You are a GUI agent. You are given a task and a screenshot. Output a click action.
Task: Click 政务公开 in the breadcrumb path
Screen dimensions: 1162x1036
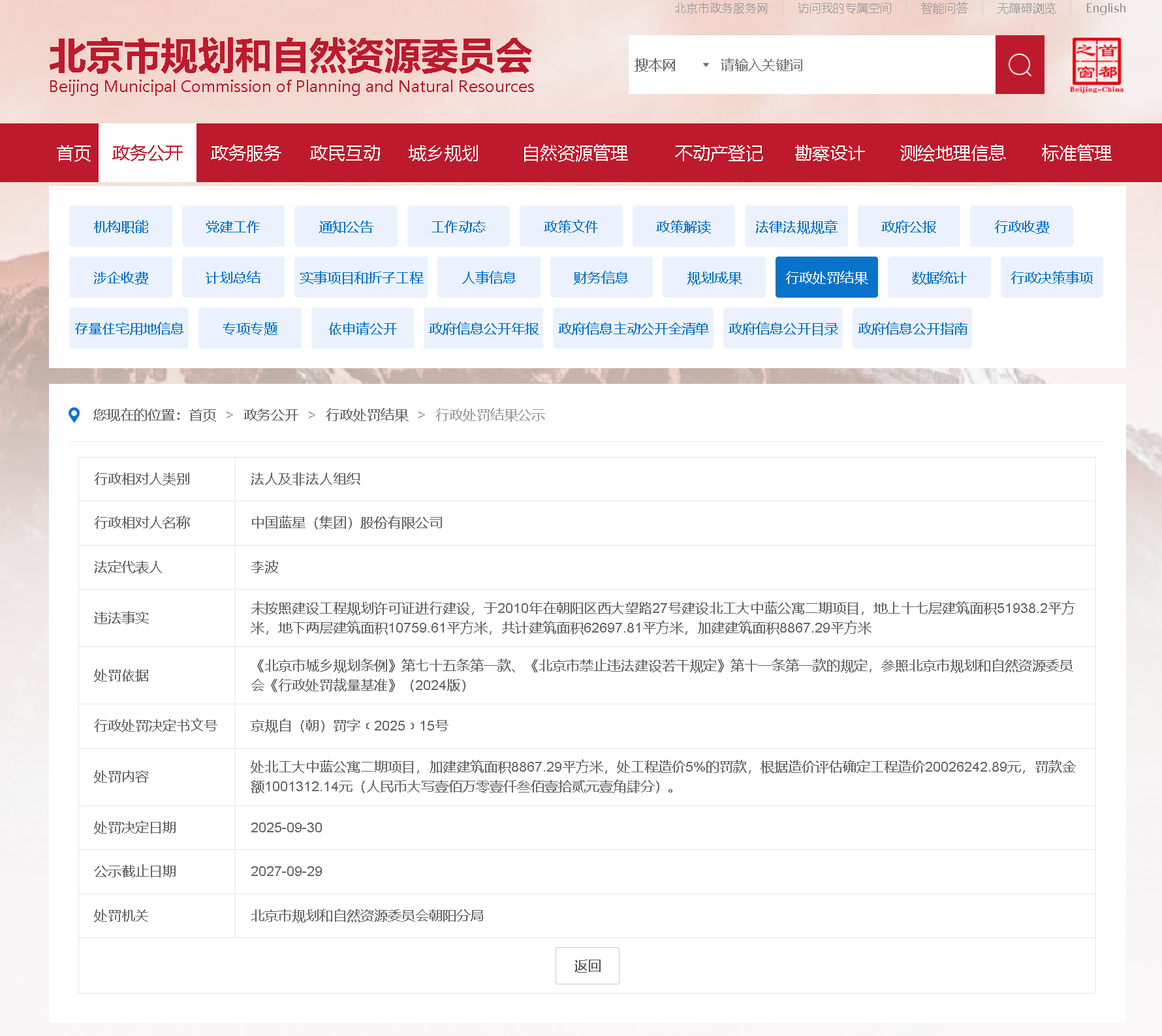click(x=270, y=415)
